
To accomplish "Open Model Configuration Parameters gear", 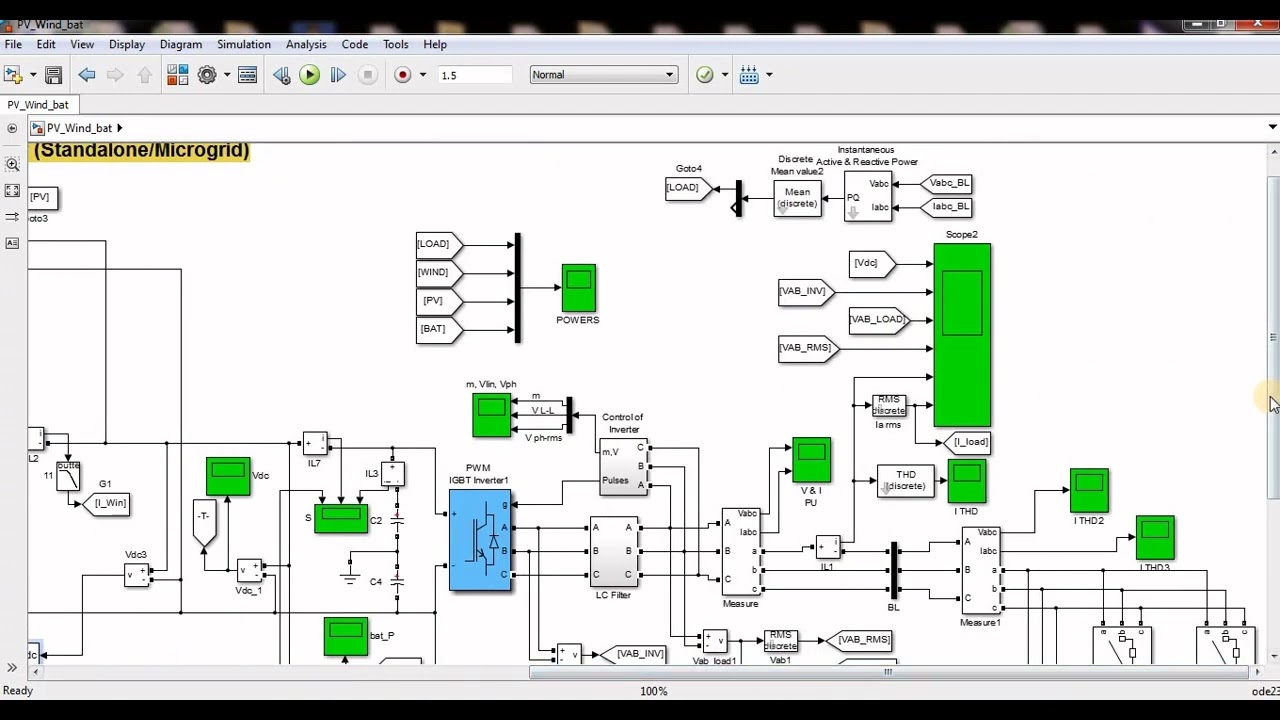I will 207,75.
